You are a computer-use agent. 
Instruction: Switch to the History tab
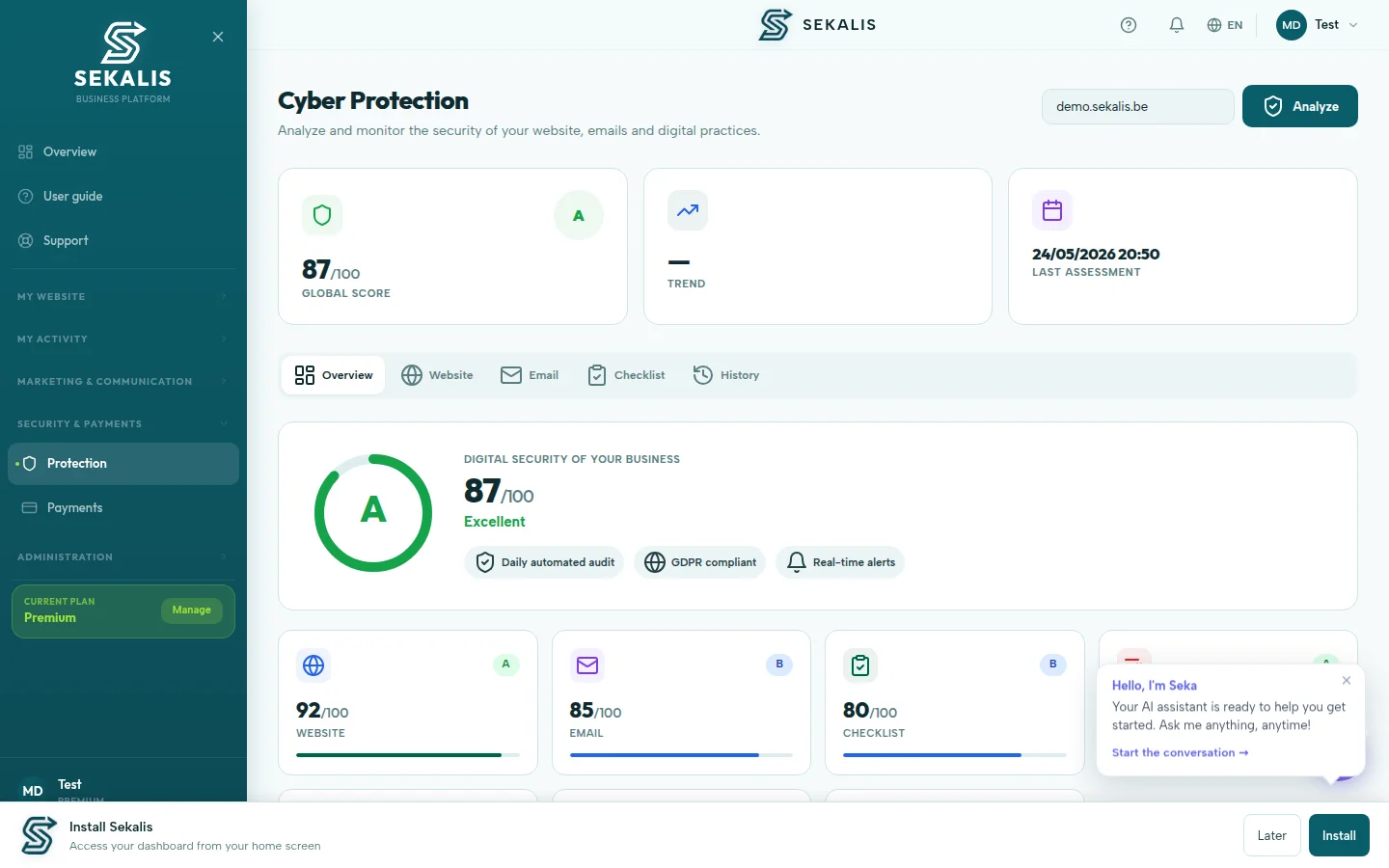(x=726, y=375)
